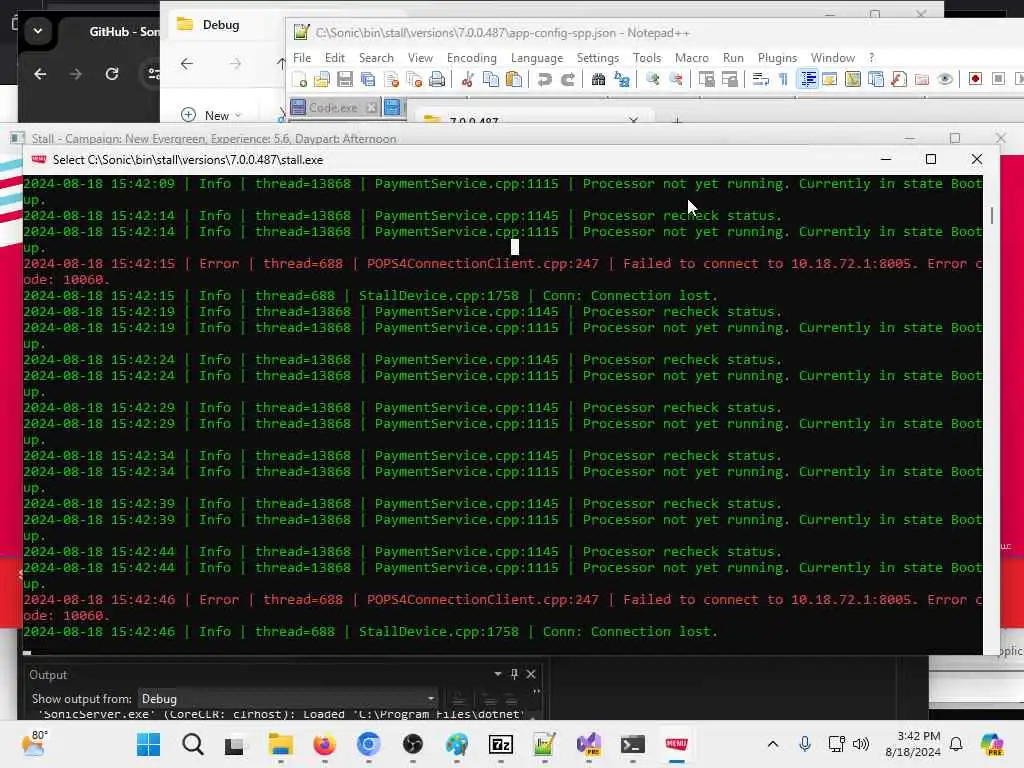Click the Open file icon in Notepad++
Image resolution: width=1024 pixels, height=768 pixels.
tap(322, 80)
